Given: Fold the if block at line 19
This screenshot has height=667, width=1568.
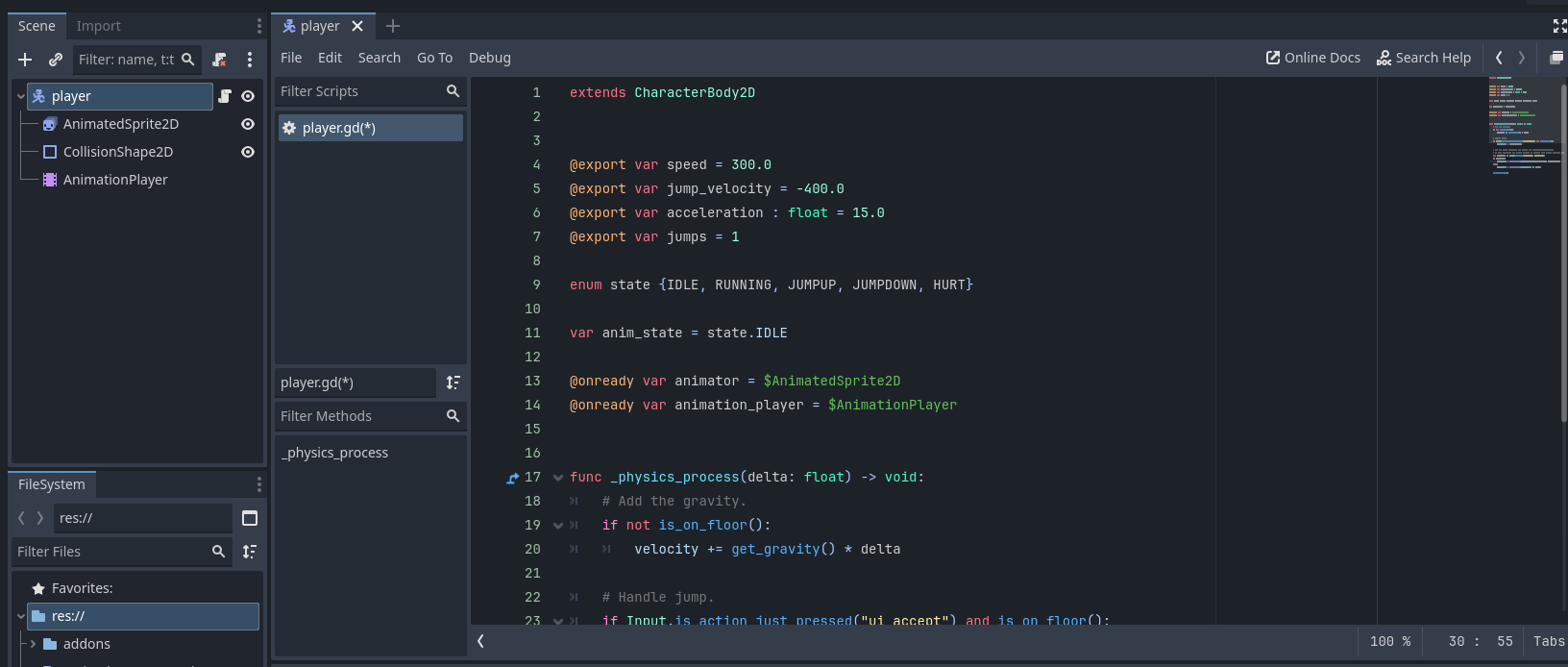Looking at the screenshot, I should [x=557, y=526].
